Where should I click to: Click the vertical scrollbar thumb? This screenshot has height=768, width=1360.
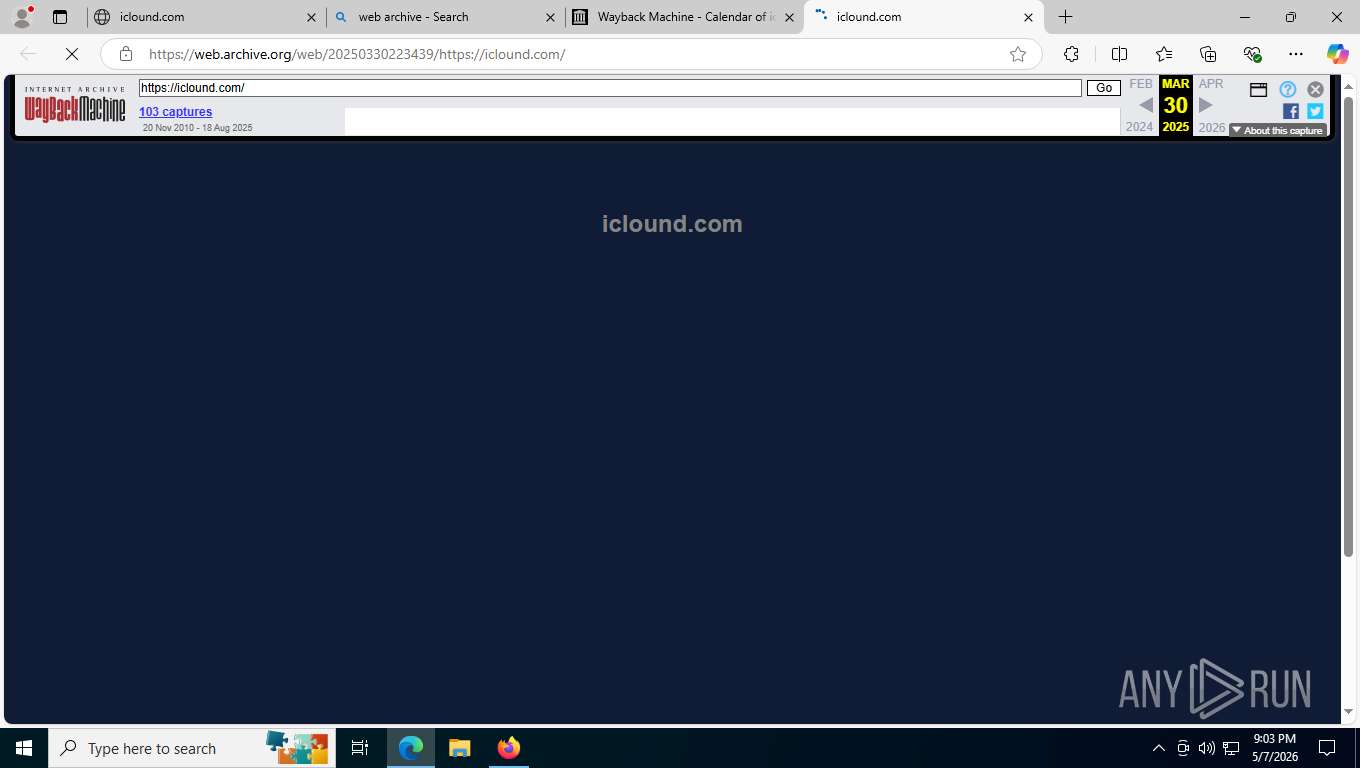click(x=1348, y=327)
